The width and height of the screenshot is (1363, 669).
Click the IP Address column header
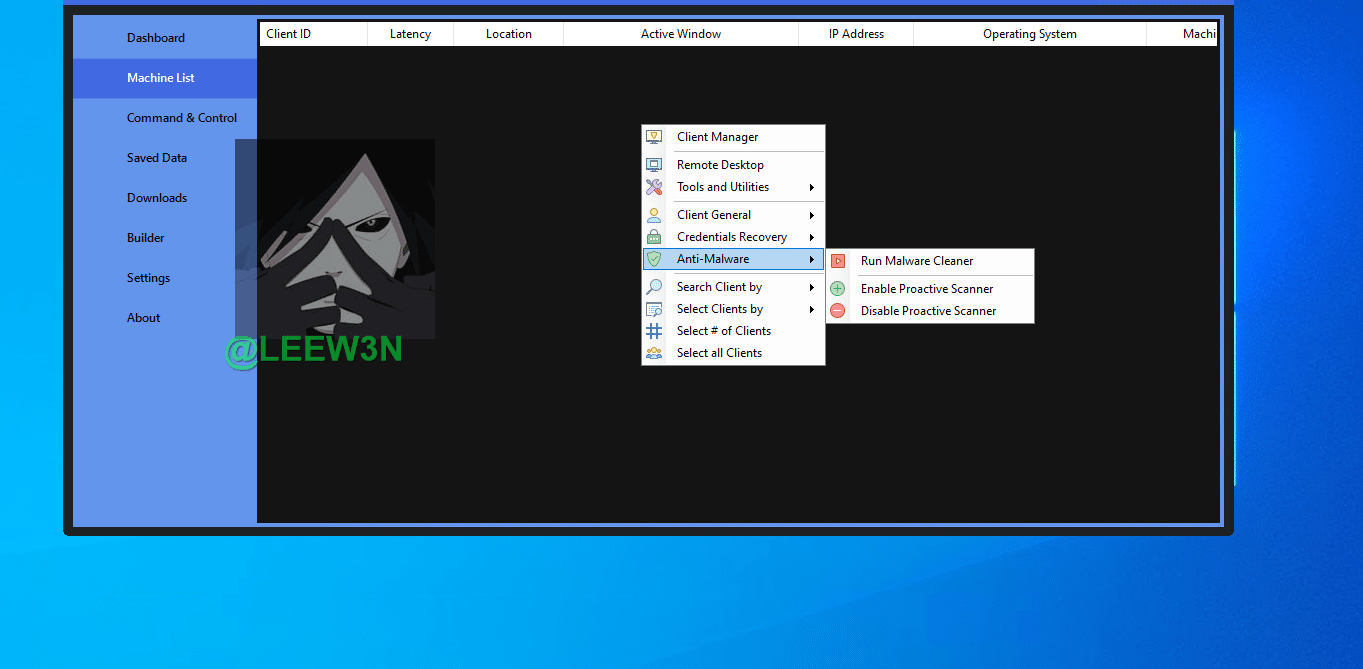point(856,34)
